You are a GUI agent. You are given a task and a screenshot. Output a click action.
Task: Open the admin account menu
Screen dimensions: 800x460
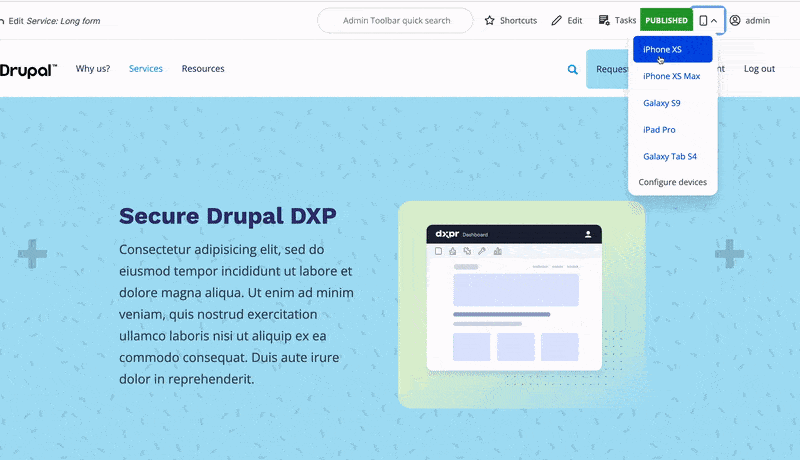coord(749,20)
